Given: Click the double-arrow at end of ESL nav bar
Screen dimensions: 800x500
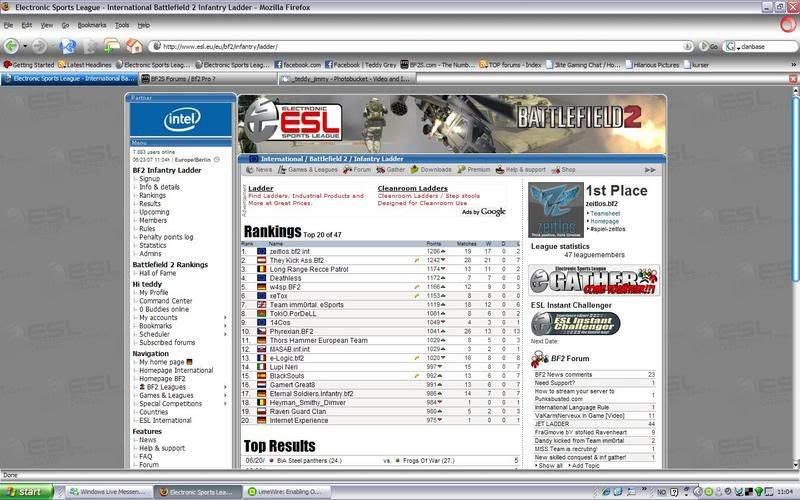Looking at the screenshot, I should tap(650, 170).
